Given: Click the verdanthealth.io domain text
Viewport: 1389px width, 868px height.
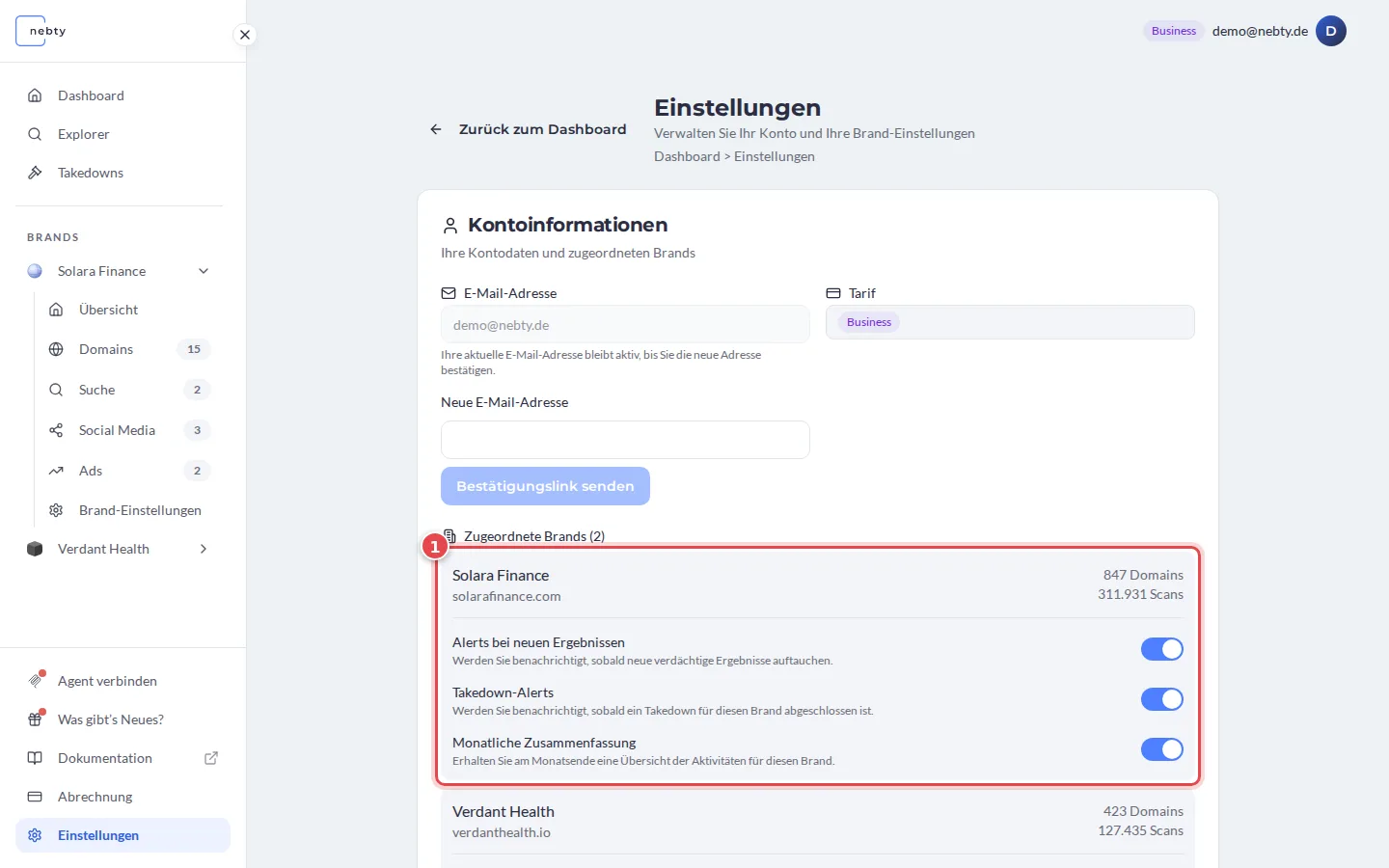Looking at the screenshot, I should (502, 832).
